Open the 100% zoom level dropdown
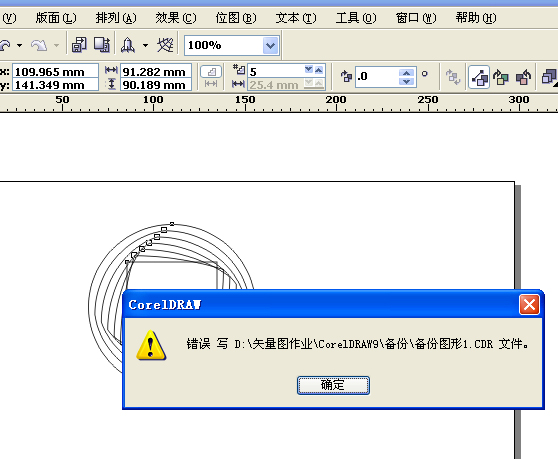The height and width of the screenshot is (459, 558). [x=270, y=46]
